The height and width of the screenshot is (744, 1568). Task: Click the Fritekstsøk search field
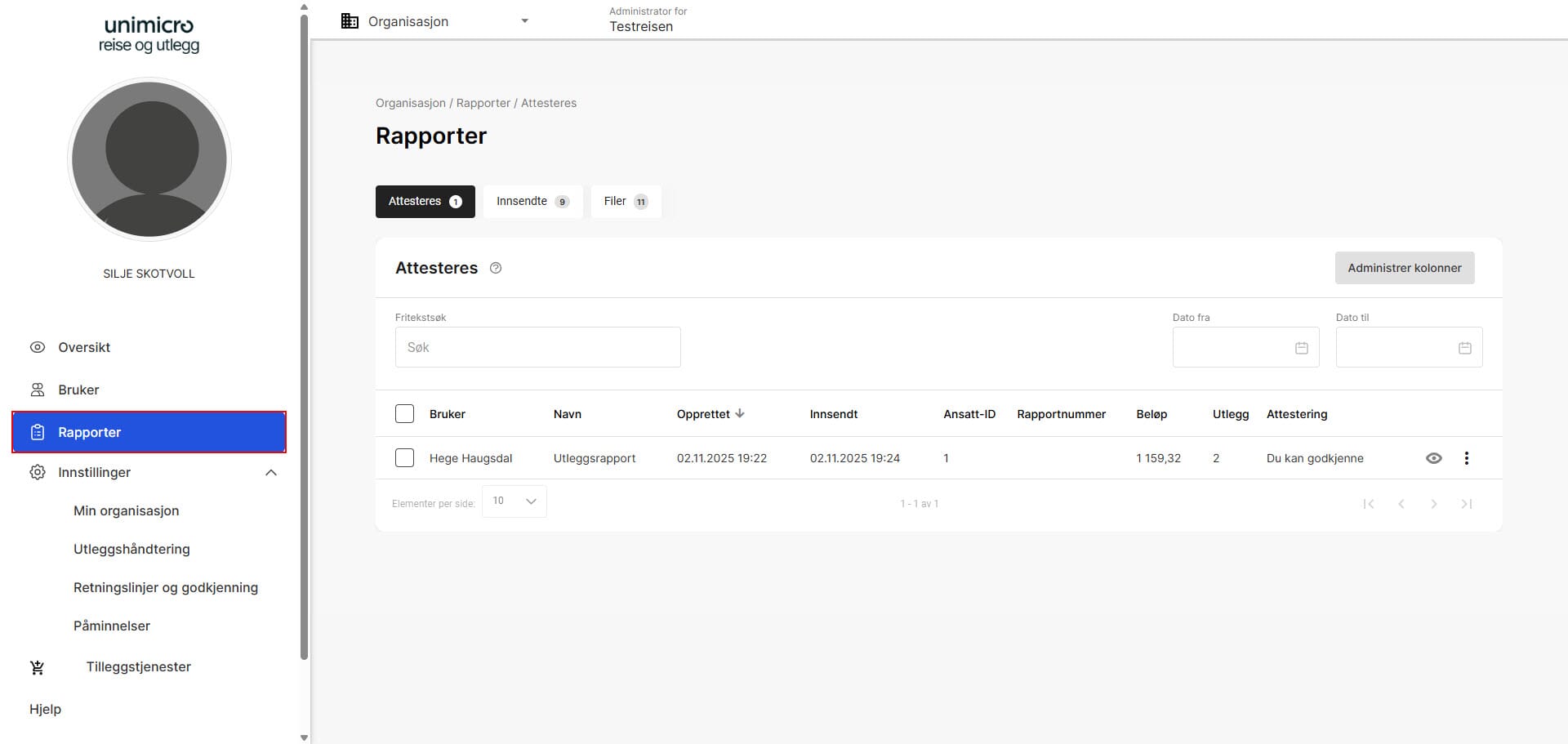click(x=537, y=347)
